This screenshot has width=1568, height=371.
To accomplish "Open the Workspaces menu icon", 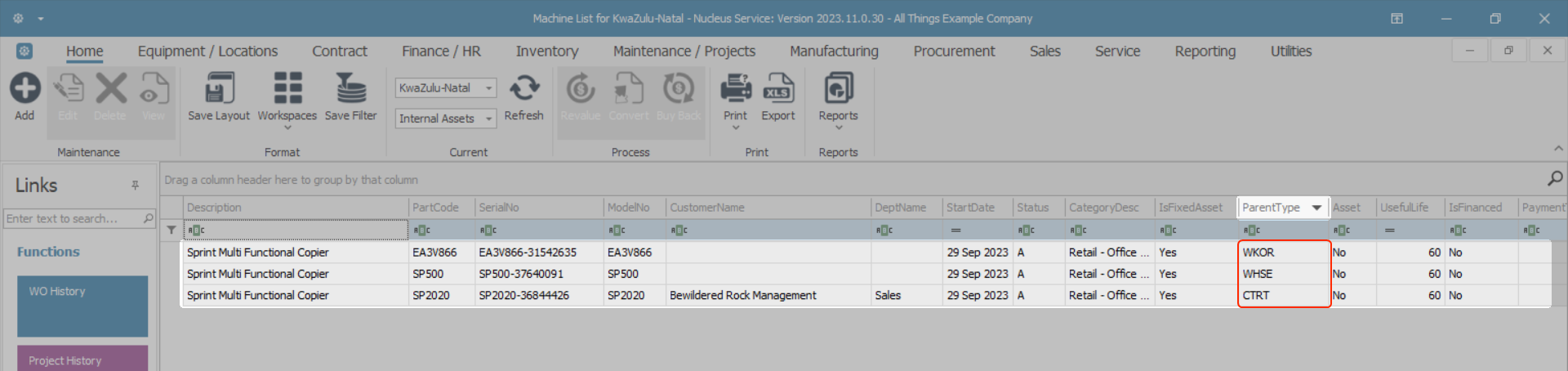I will (x=287, y=89).
